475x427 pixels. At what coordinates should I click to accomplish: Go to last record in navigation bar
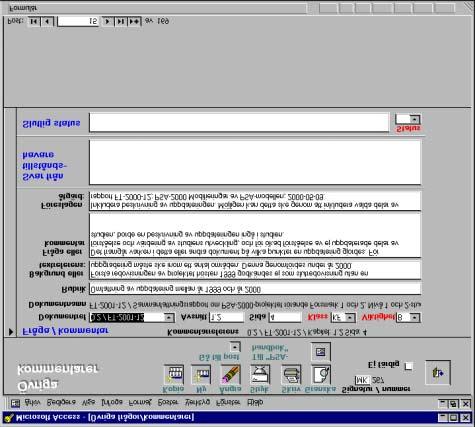coord(121,21)
